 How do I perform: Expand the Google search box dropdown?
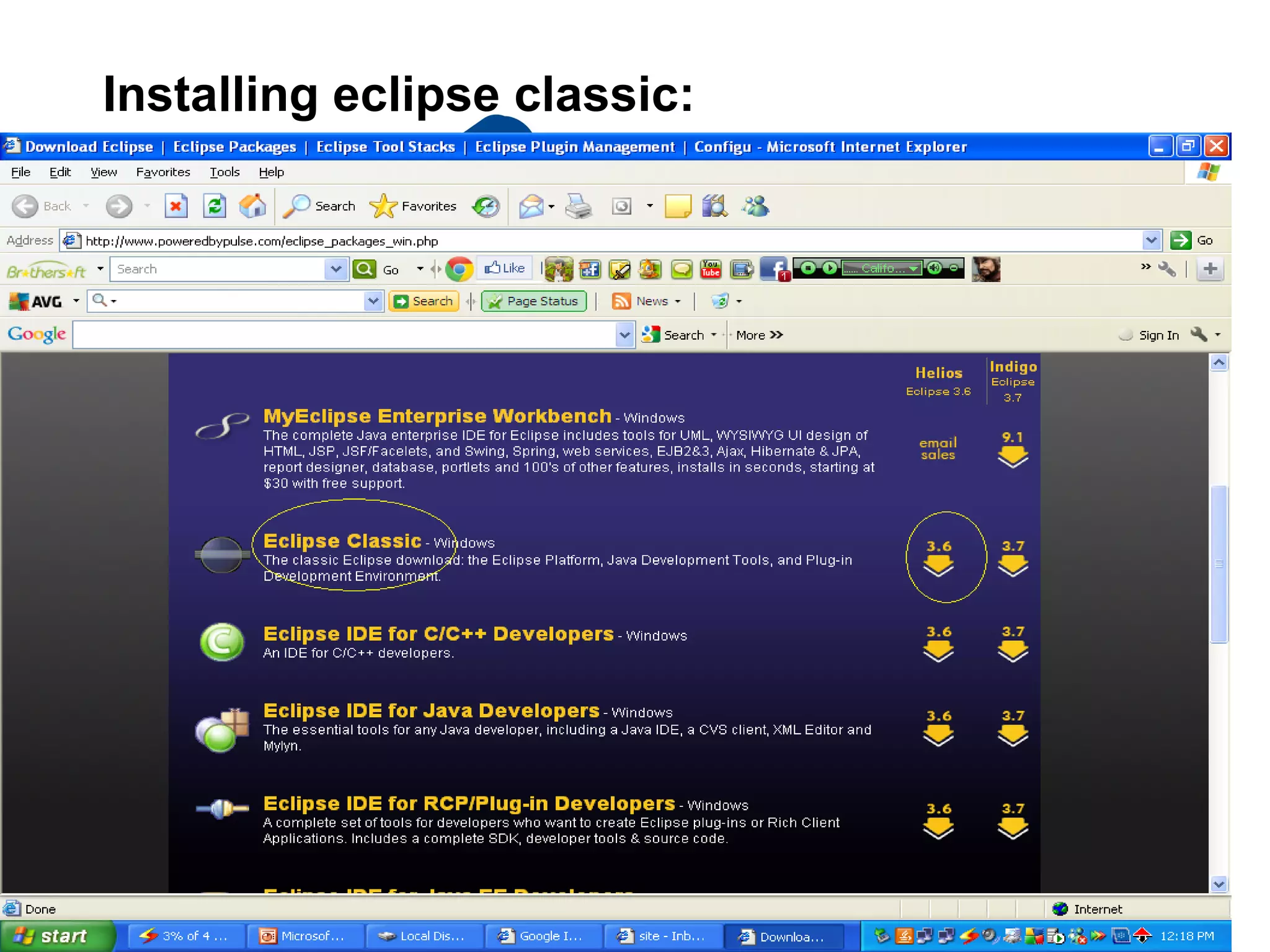coord(625,335)
